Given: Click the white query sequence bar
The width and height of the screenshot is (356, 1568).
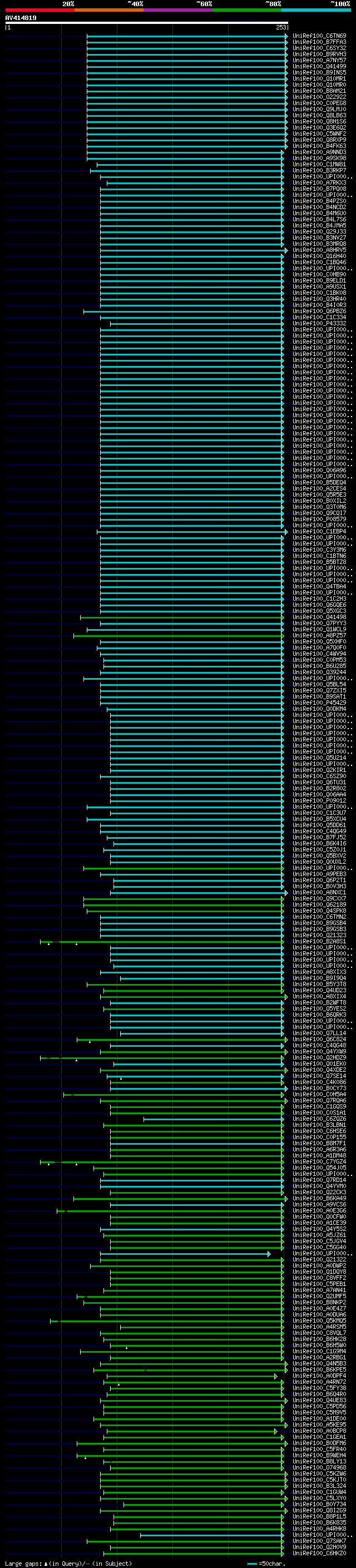Looking at the screenshot, I should pos(147,23).
